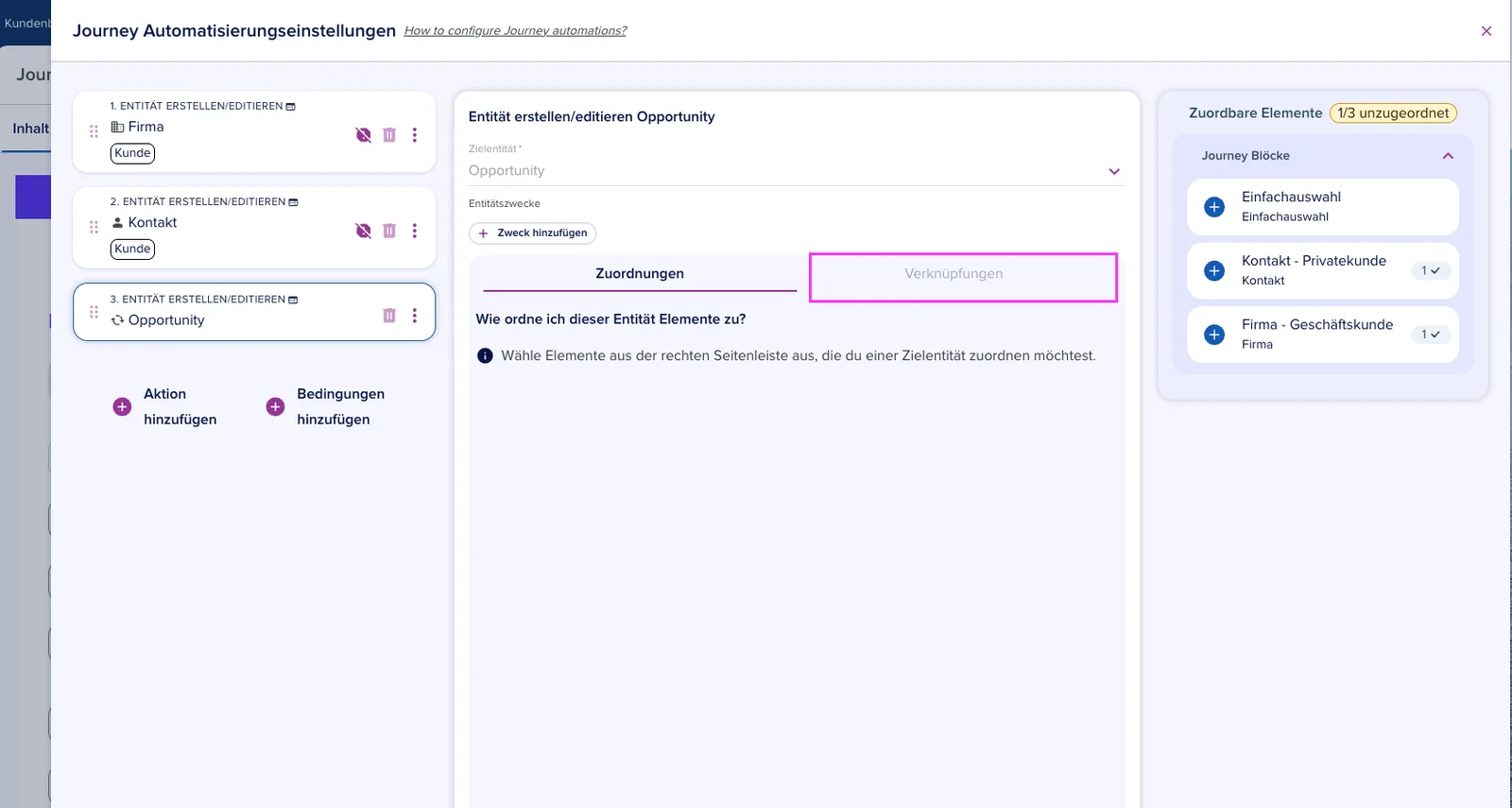Toggle the crossed-out visibility icon on Kontakt step

pos(363,231)
